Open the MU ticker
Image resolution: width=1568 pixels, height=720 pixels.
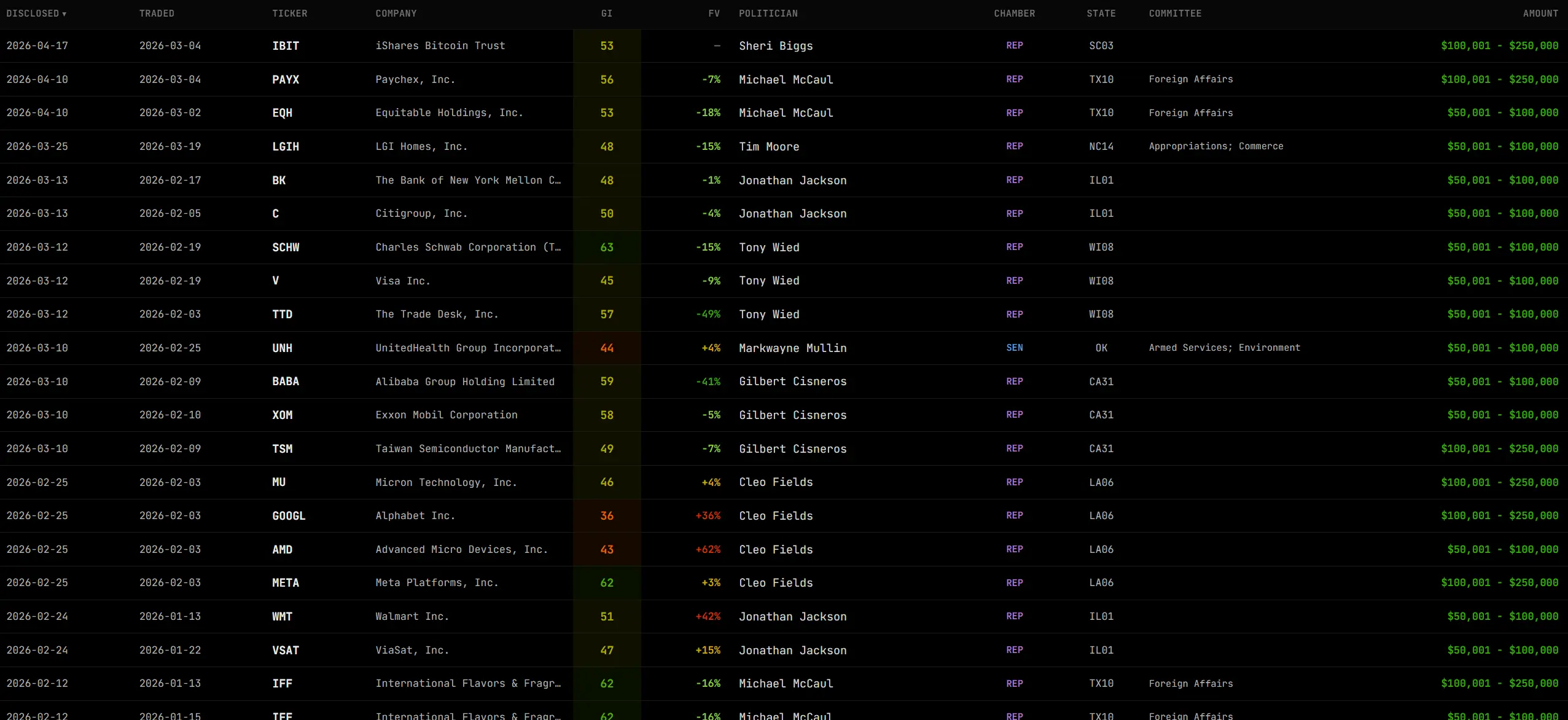[x=279, y=482]
